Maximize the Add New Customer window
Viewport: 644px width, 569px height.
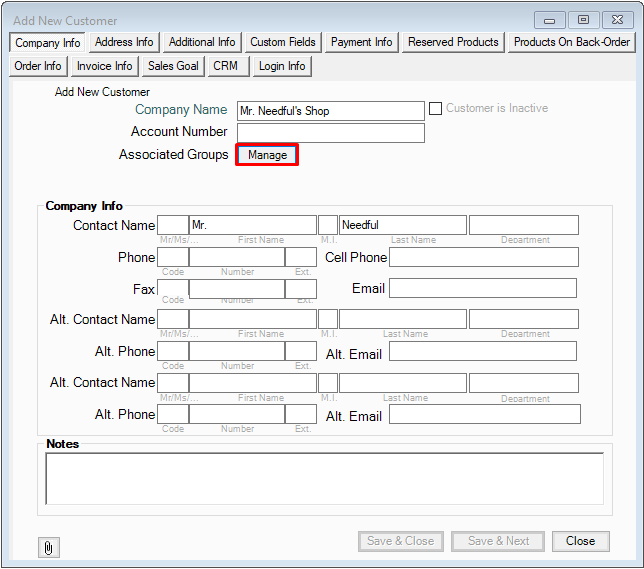click(583, 20)
